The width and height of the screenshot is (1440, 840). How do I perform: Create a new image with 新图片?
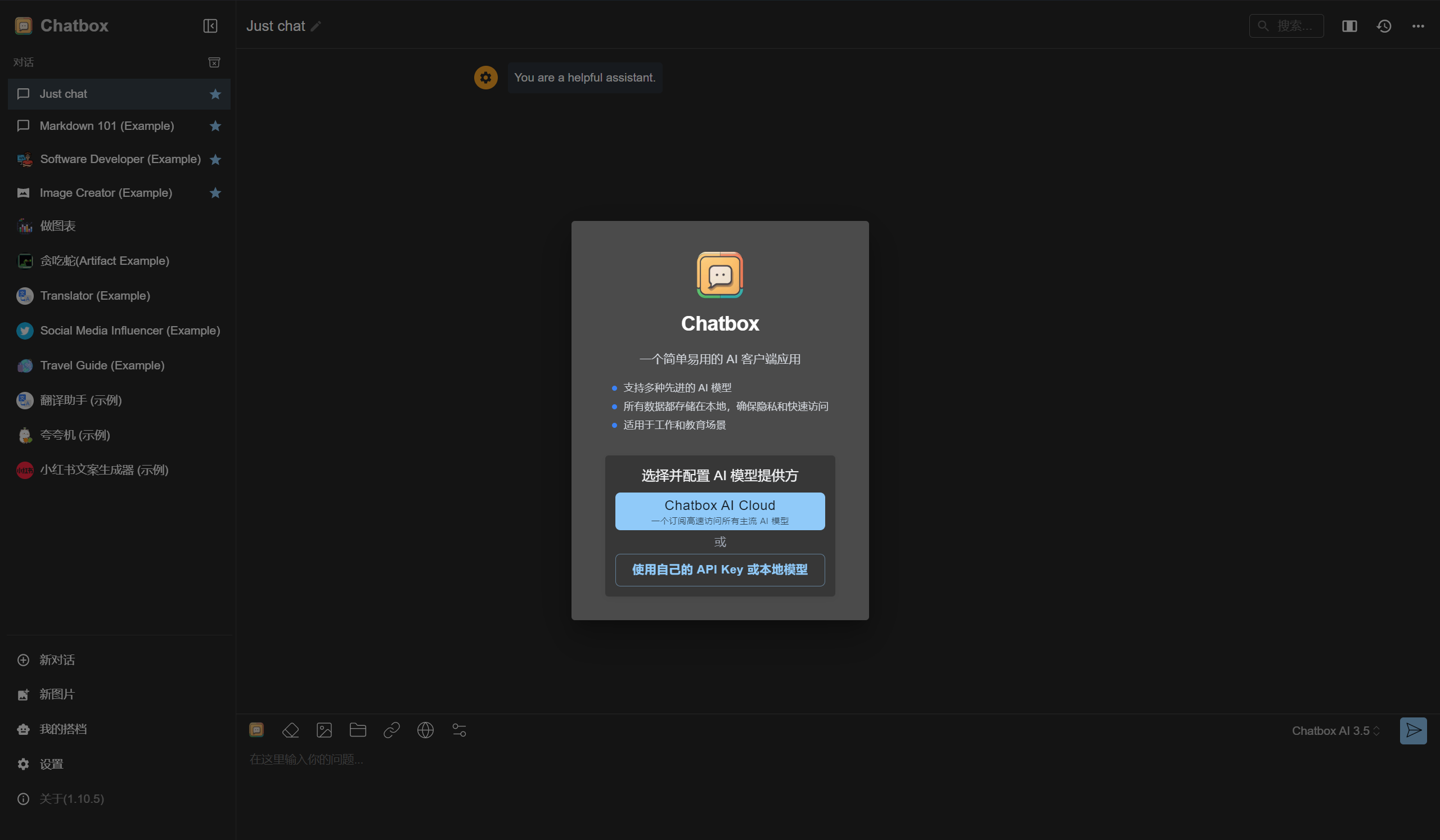coord(119,694)
